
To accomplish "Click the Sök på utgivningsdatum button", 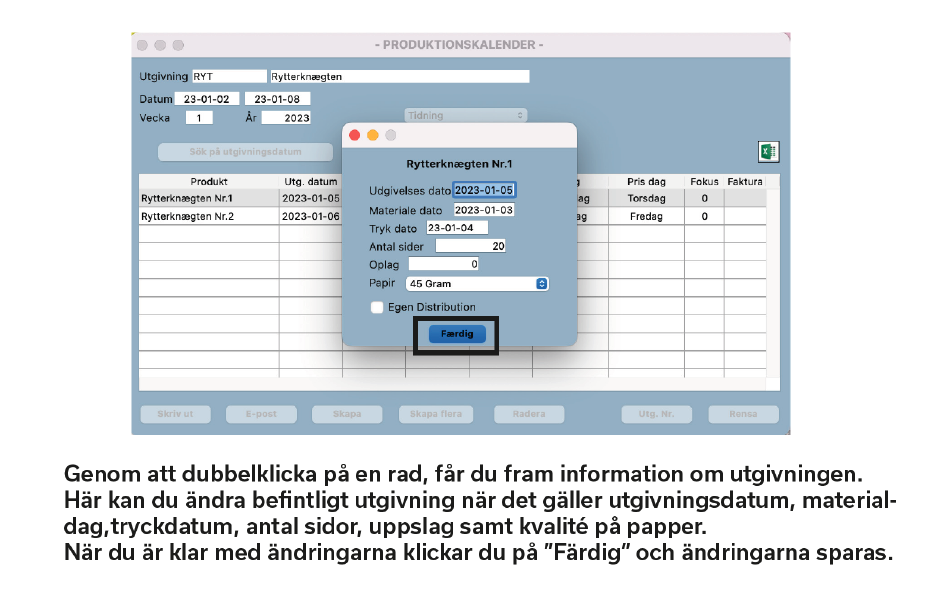I will click(245, 152).
